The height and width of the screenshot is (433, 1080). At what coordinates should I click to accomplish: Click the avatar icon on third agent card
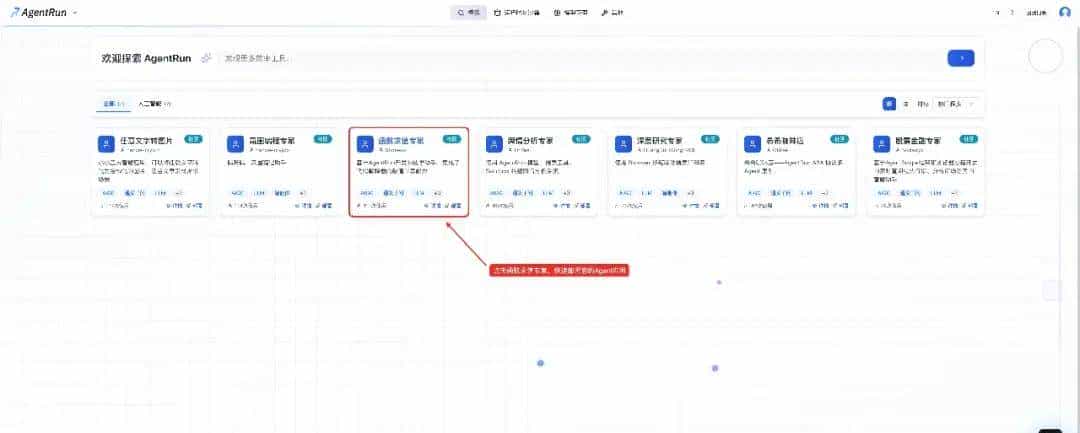(x=364, y=143)
